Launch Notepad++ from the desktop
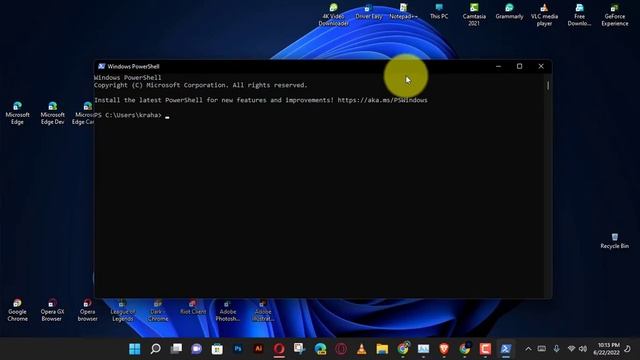Viewport: 640px width, 360px height. click(x=403, y=12)
